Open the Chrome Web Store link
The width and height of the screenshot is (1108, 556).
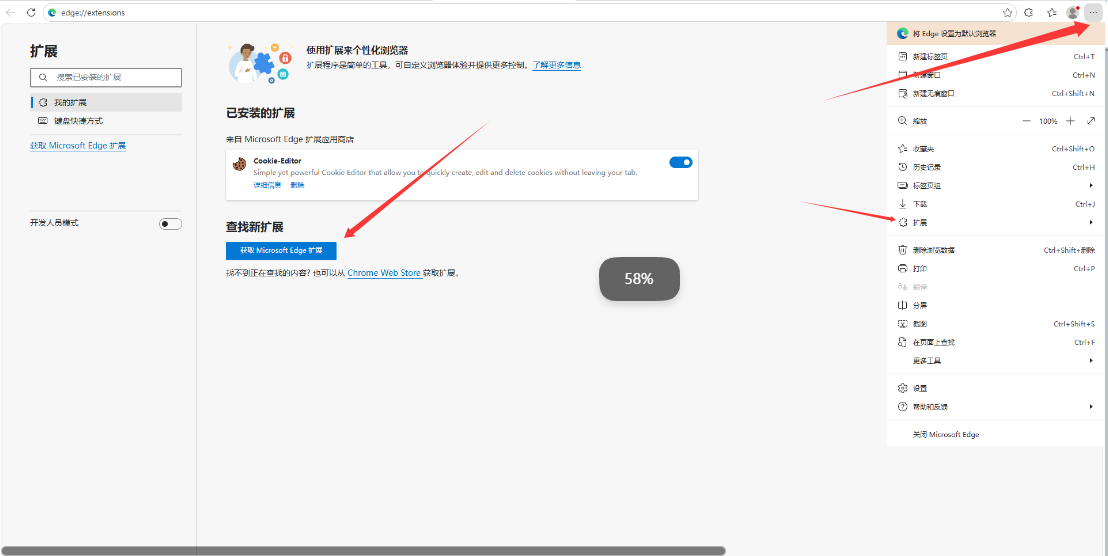pyautogui.click(x=384, y=273)
